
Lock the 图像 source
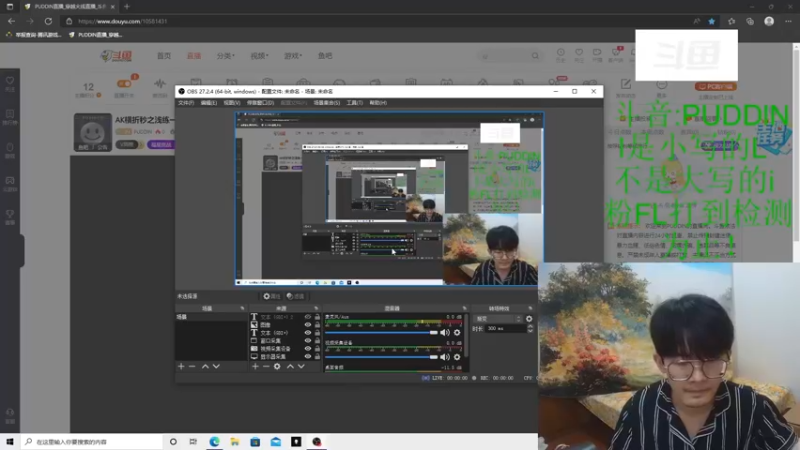click(x=317, y=324)
